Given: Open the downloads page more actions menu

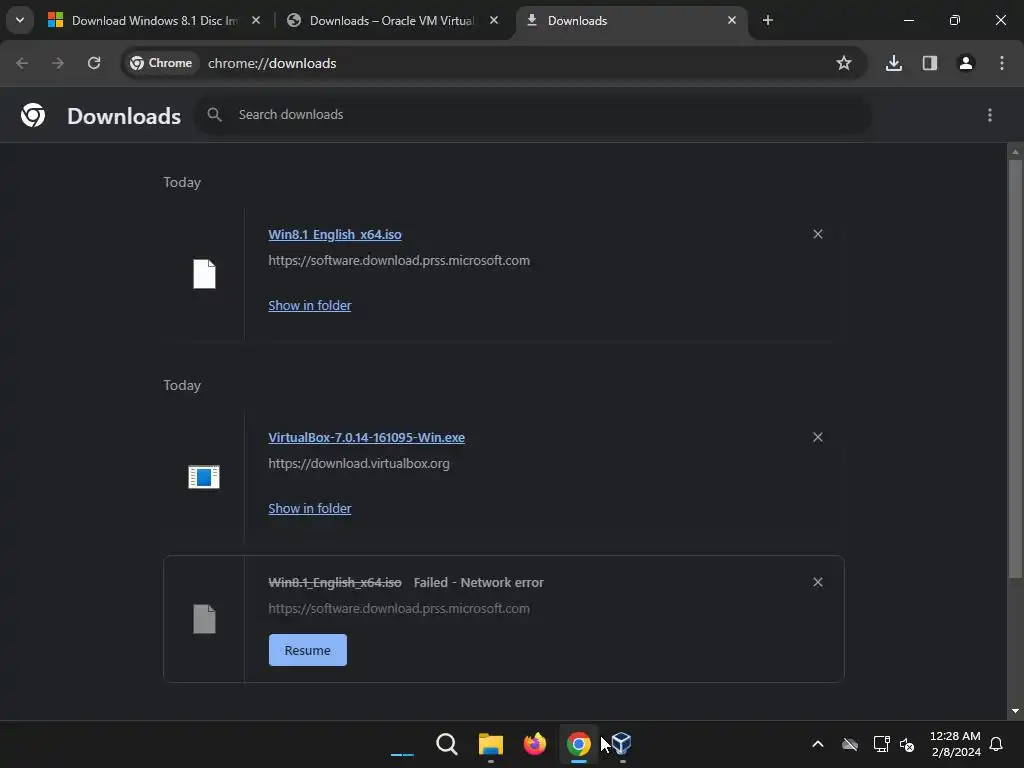Looking at the screenshot, I should [x=990, y=115].
